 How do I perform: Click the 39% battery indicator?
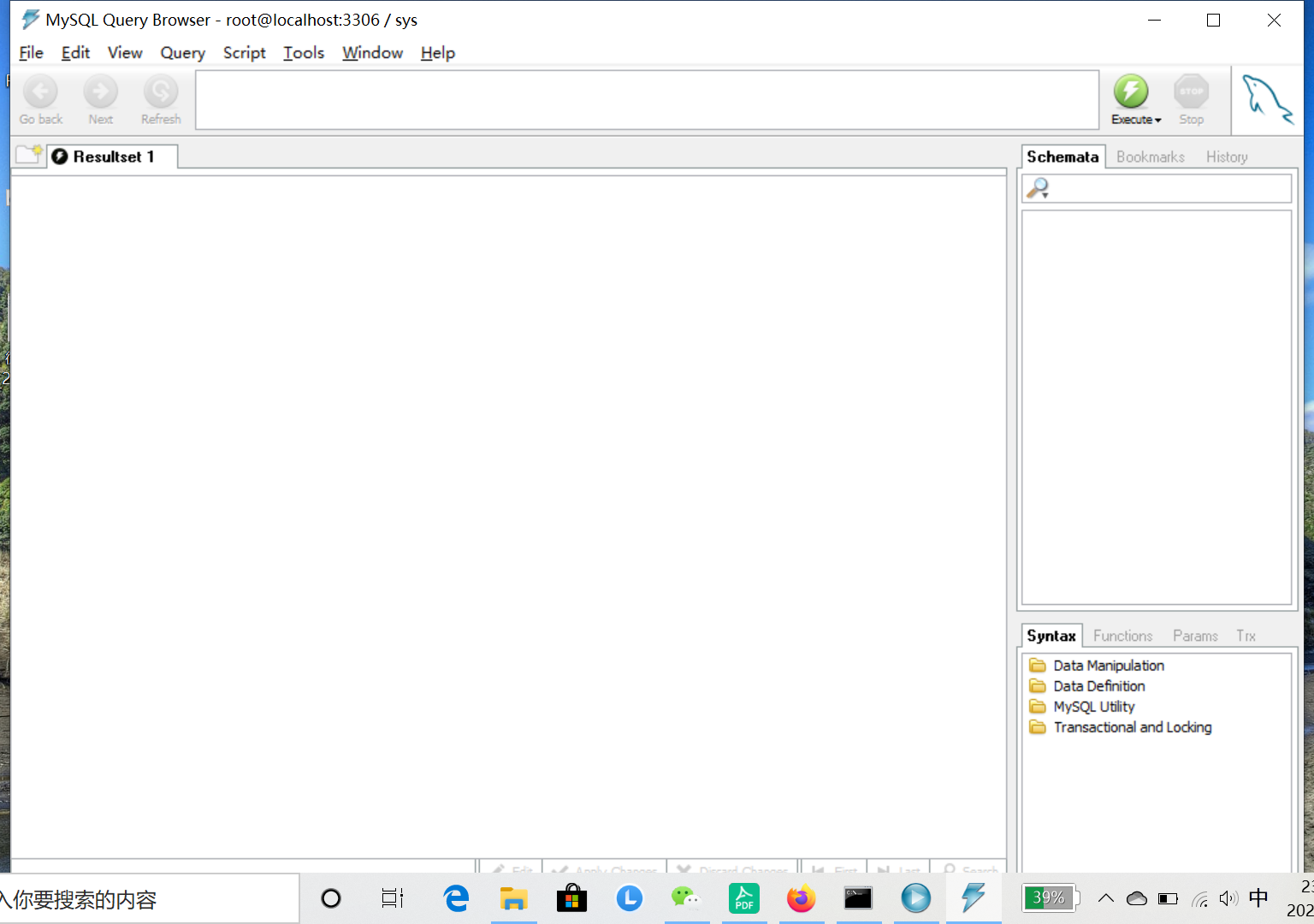(x=1051, y=898)
